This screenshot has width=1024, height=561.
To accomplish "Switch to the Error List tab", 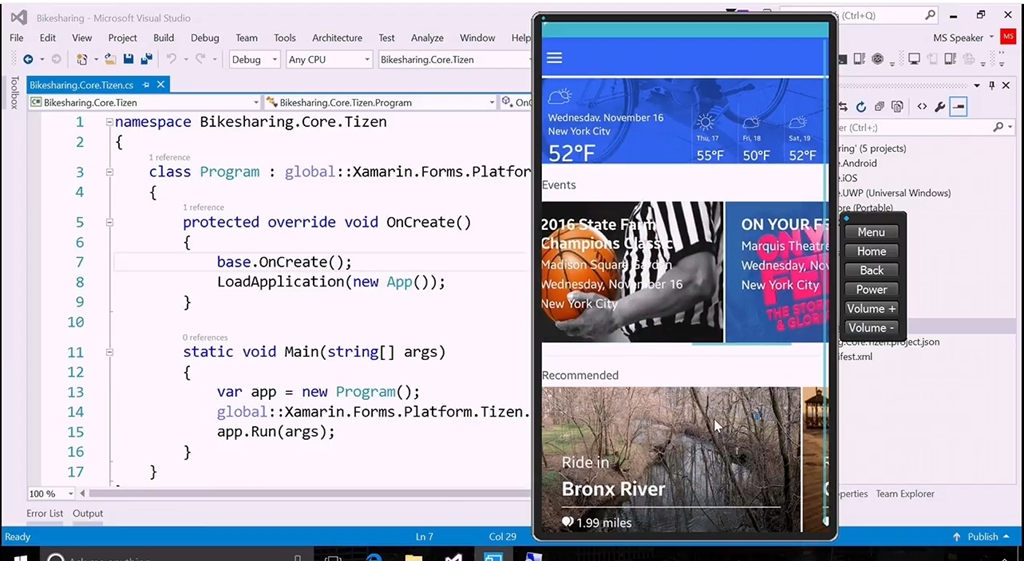I will (x=44, y=513).
